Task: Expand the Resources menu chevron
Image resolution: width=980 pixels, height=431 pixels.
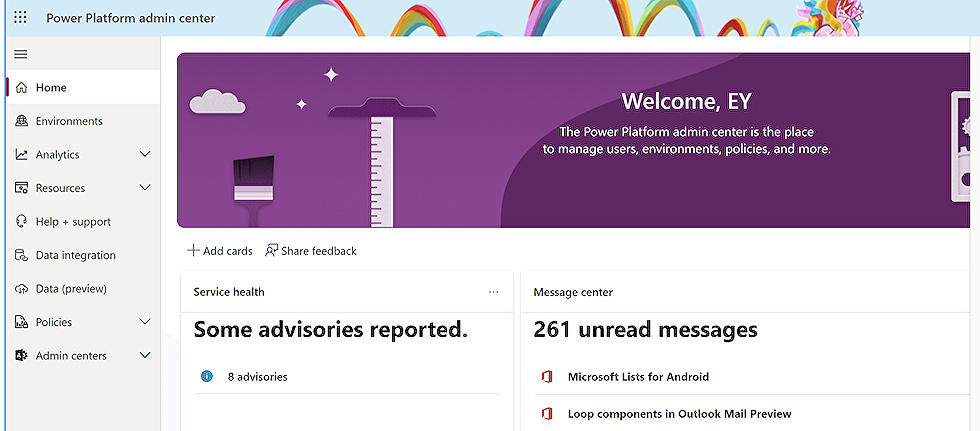Action: point(145,188)
